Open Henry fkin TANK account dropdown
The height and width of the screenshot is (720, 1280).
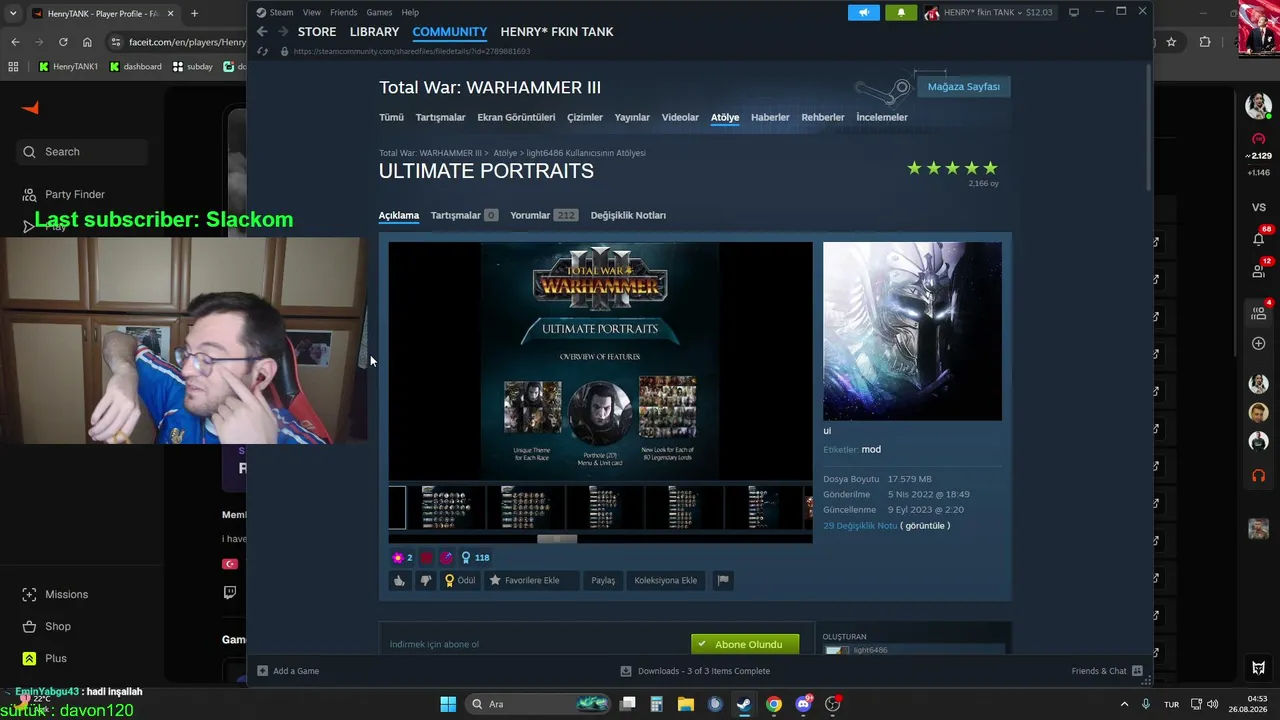tap(988, 12)
